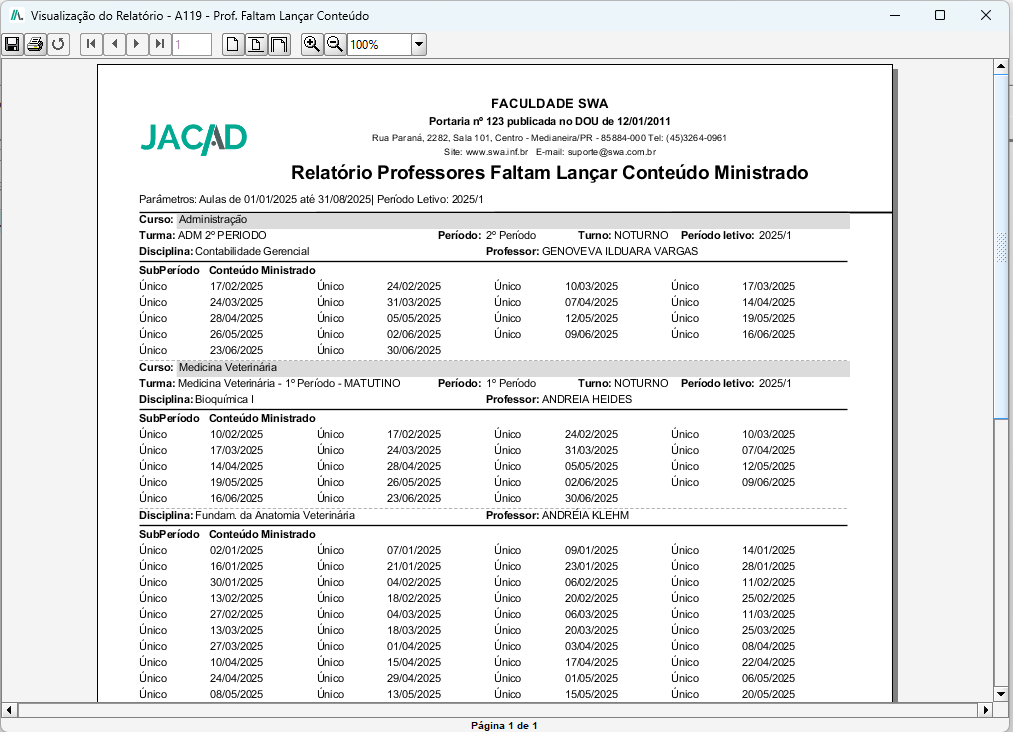Jump to the last page
1013x732 pixels.
(x=159, y=44)
